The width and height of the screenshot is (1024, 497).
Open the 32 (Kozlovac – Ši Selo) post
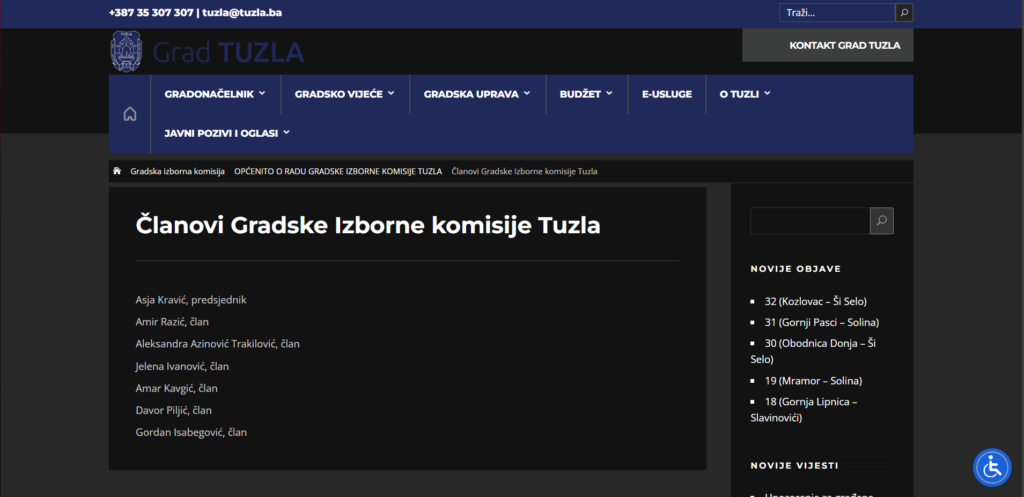coord(815,301)
